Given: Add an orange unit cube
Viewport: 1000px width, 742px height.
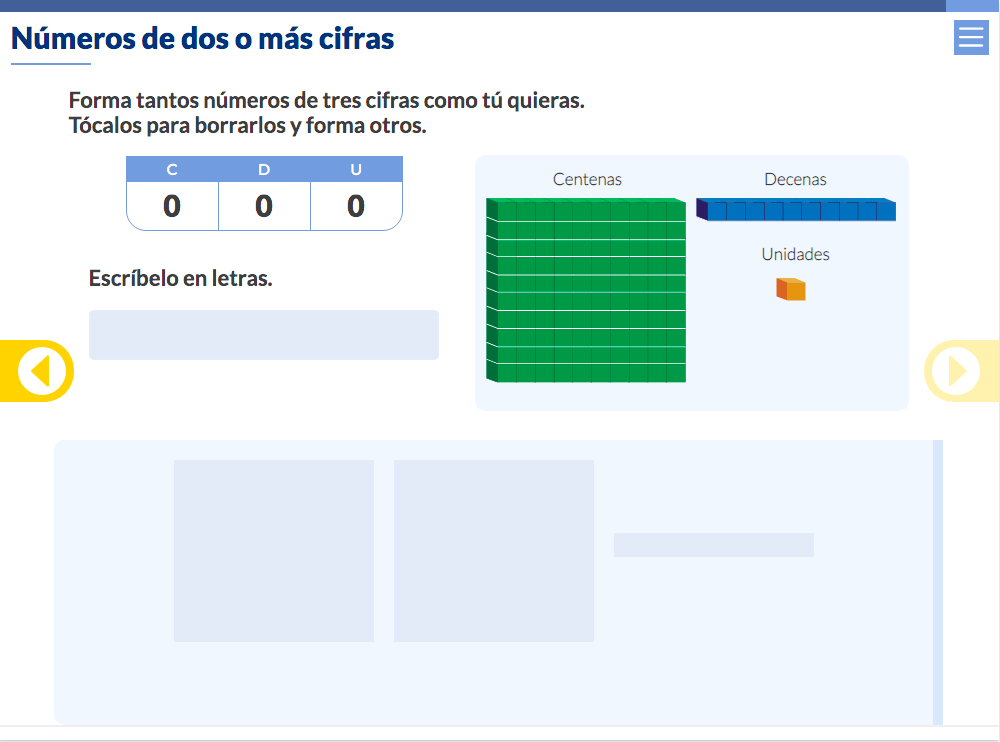Looking at the screenshot, I should coord(791,289).
